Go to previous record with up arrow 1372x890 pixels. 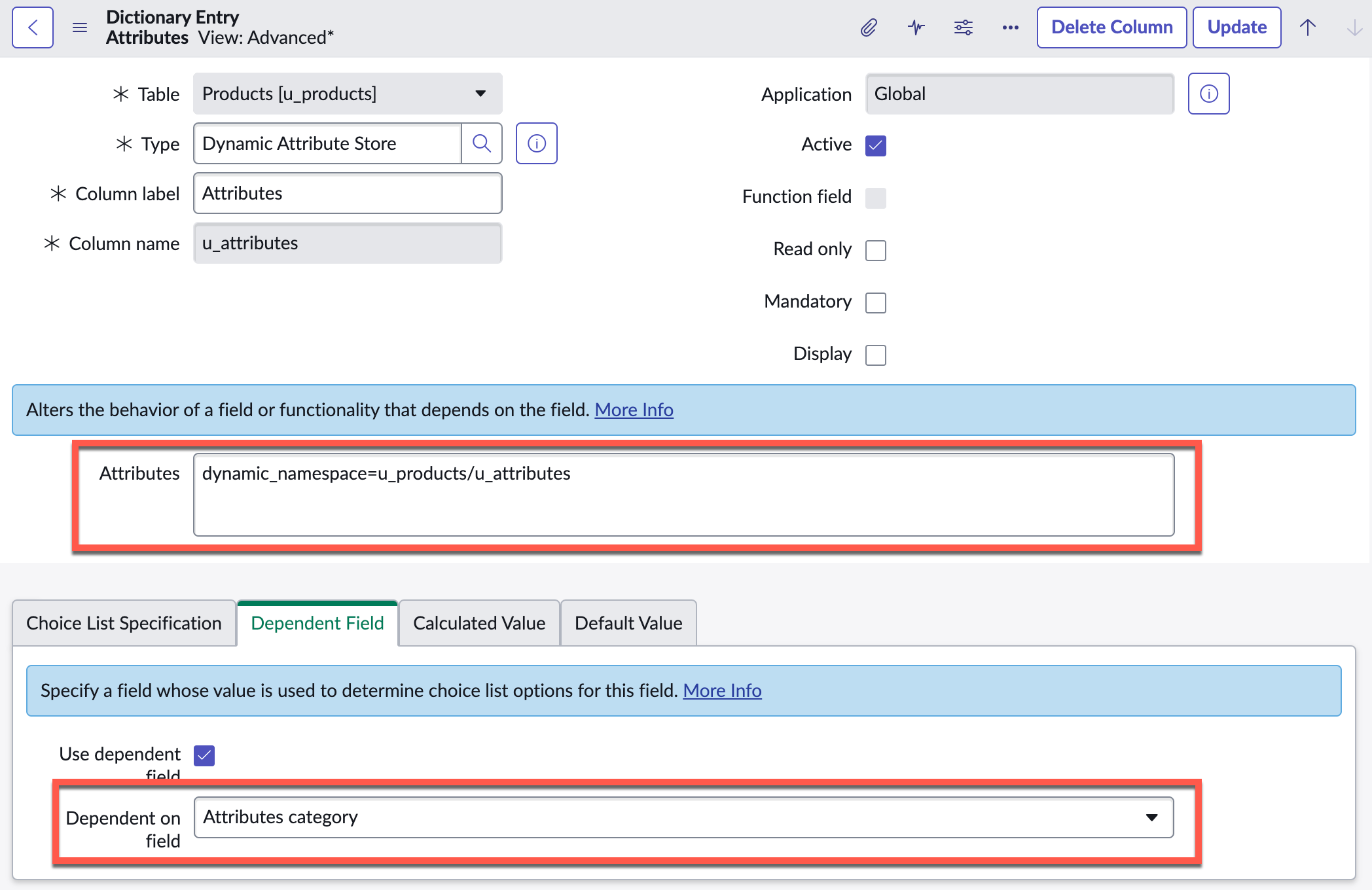tap(1308, 27)
